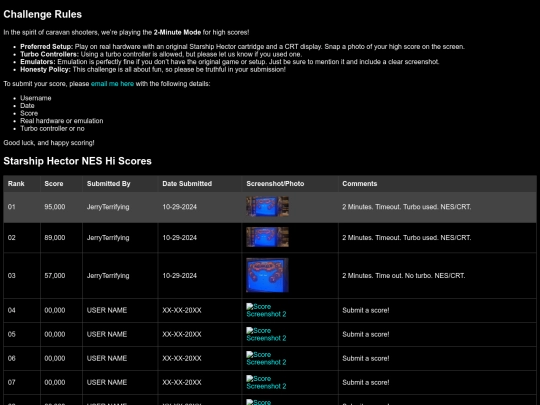Click the rank 01 comment about Turbo used

[x=407, y=207]
